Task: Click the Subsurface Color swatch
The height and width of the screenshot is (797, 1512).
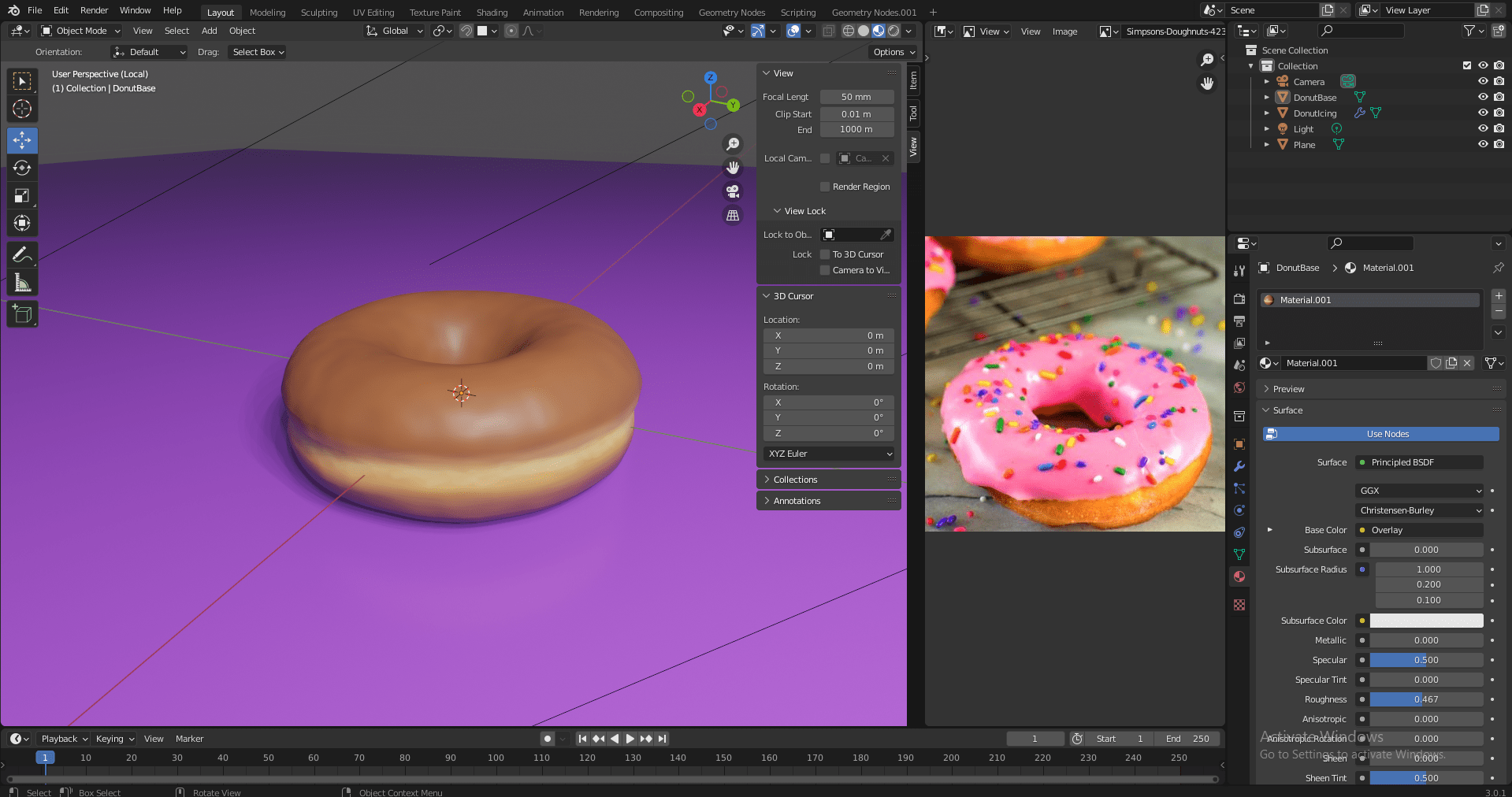Action: (x=1425, y=621)
